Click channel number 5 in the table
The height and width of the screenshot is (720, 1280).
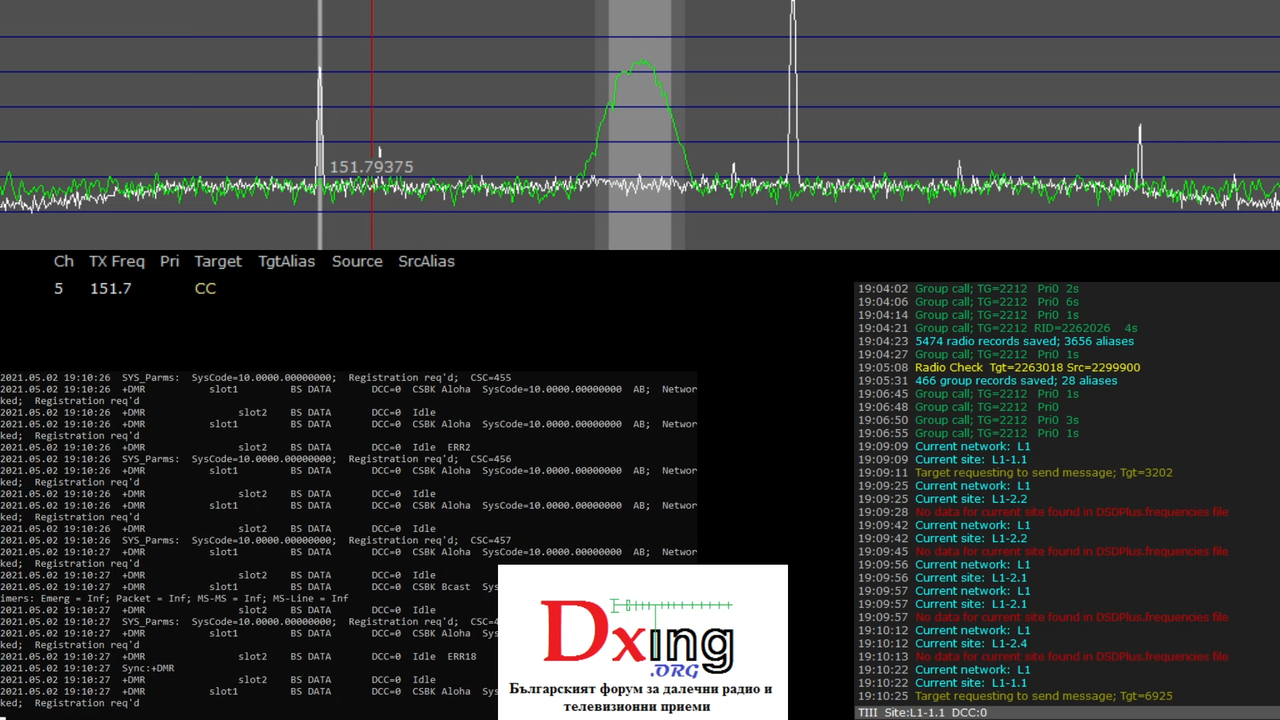coord(59,288)
